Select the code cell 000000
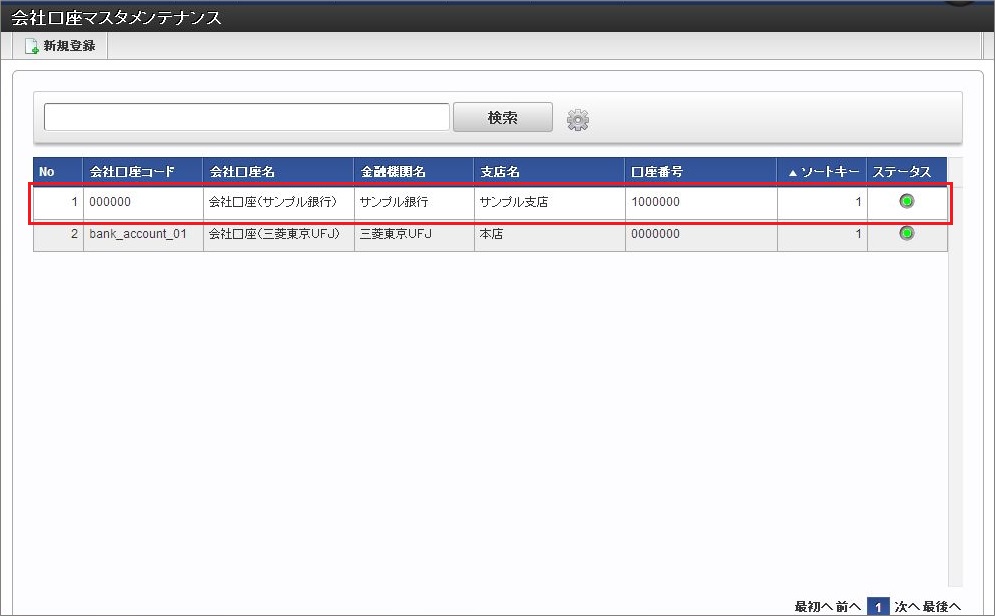 coord(143,202)
